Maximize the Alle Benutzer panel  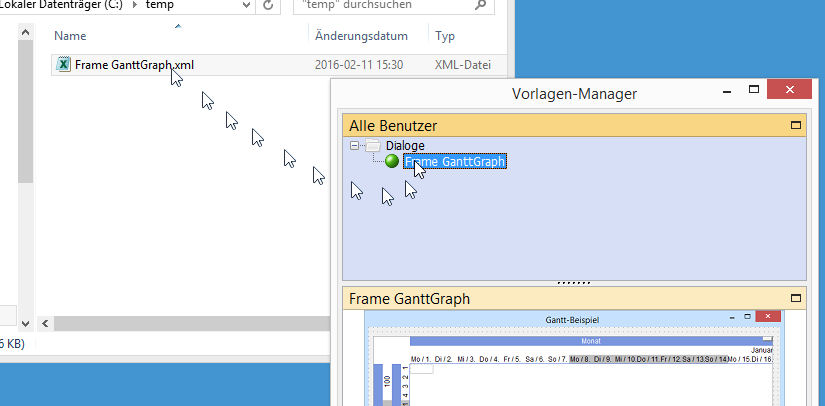pos(796,126)
